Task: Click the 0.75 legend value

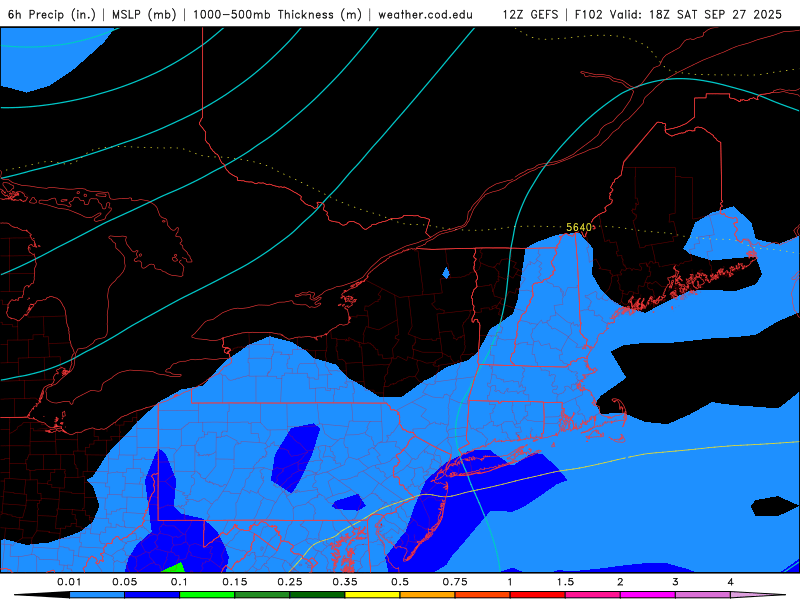Action: (x=455, y=582)
